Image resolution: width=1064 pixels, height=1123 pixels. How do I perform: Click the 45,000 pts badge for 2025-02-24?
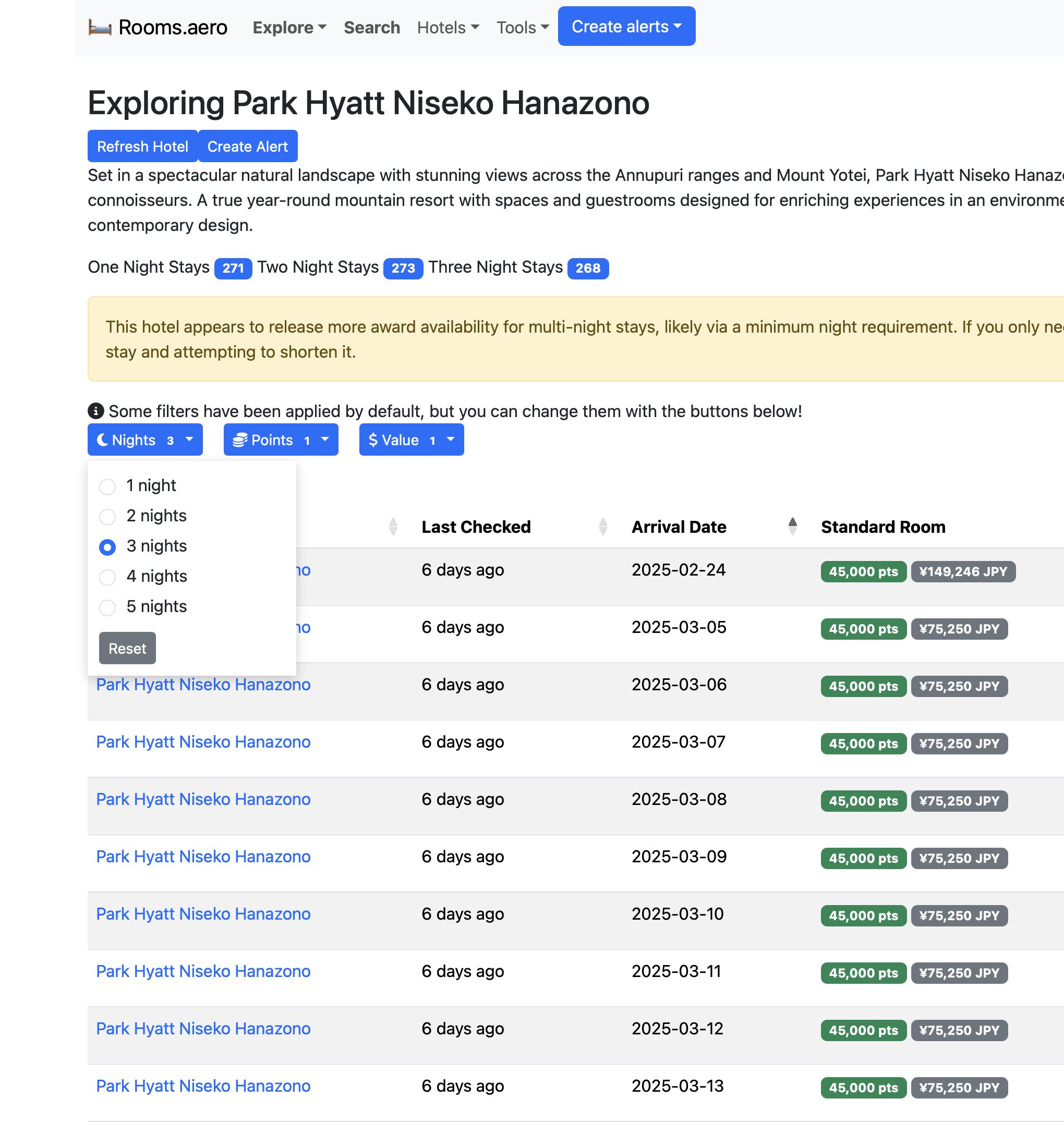863,571
